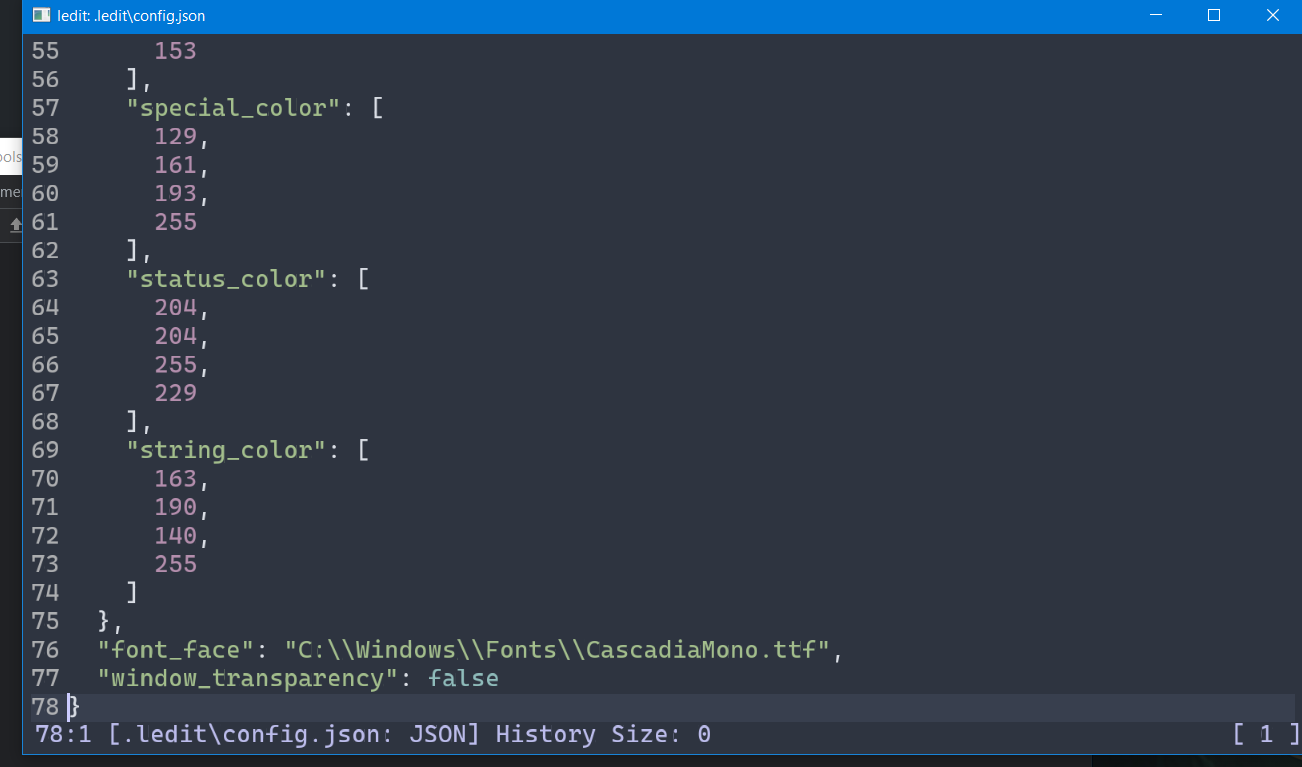1302x767 pixels.
Task: Click the false value on line 77
Action: [463, 678]
